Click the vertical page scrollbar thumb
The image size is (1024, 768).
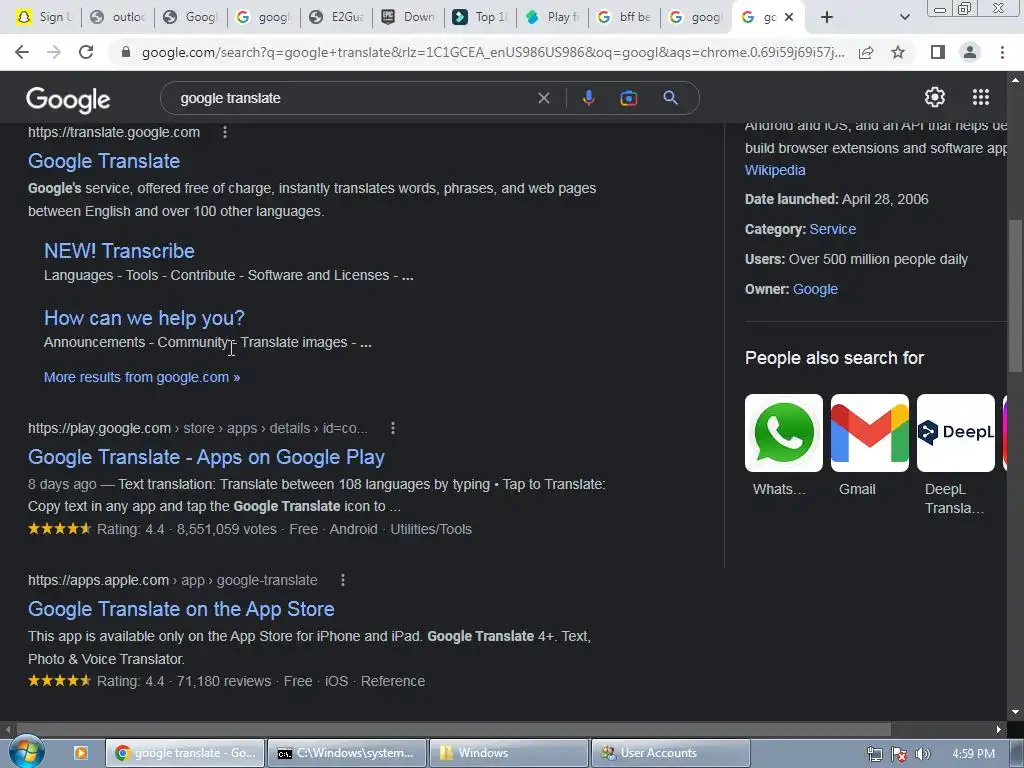1015,295
